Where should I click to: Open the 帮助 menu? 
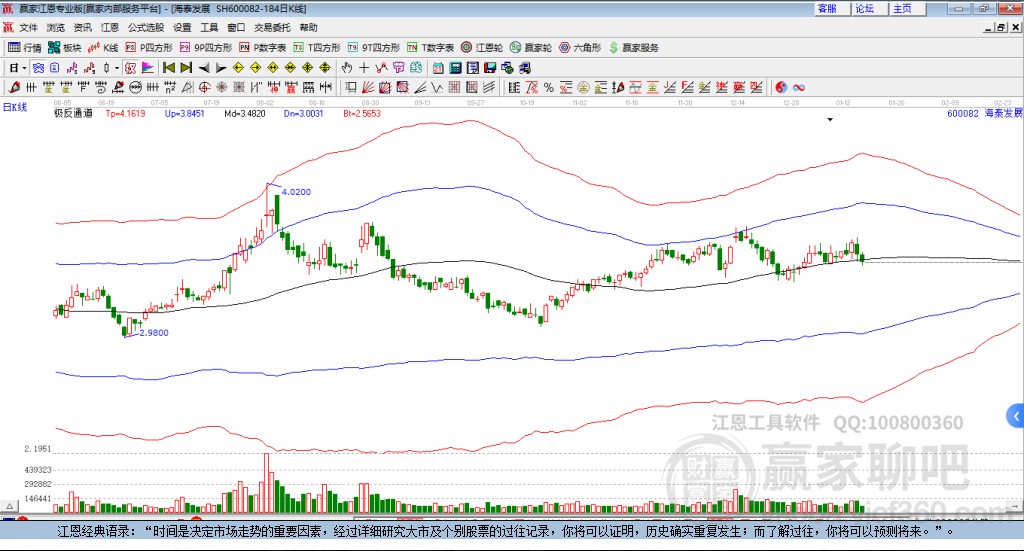point(308,27)
